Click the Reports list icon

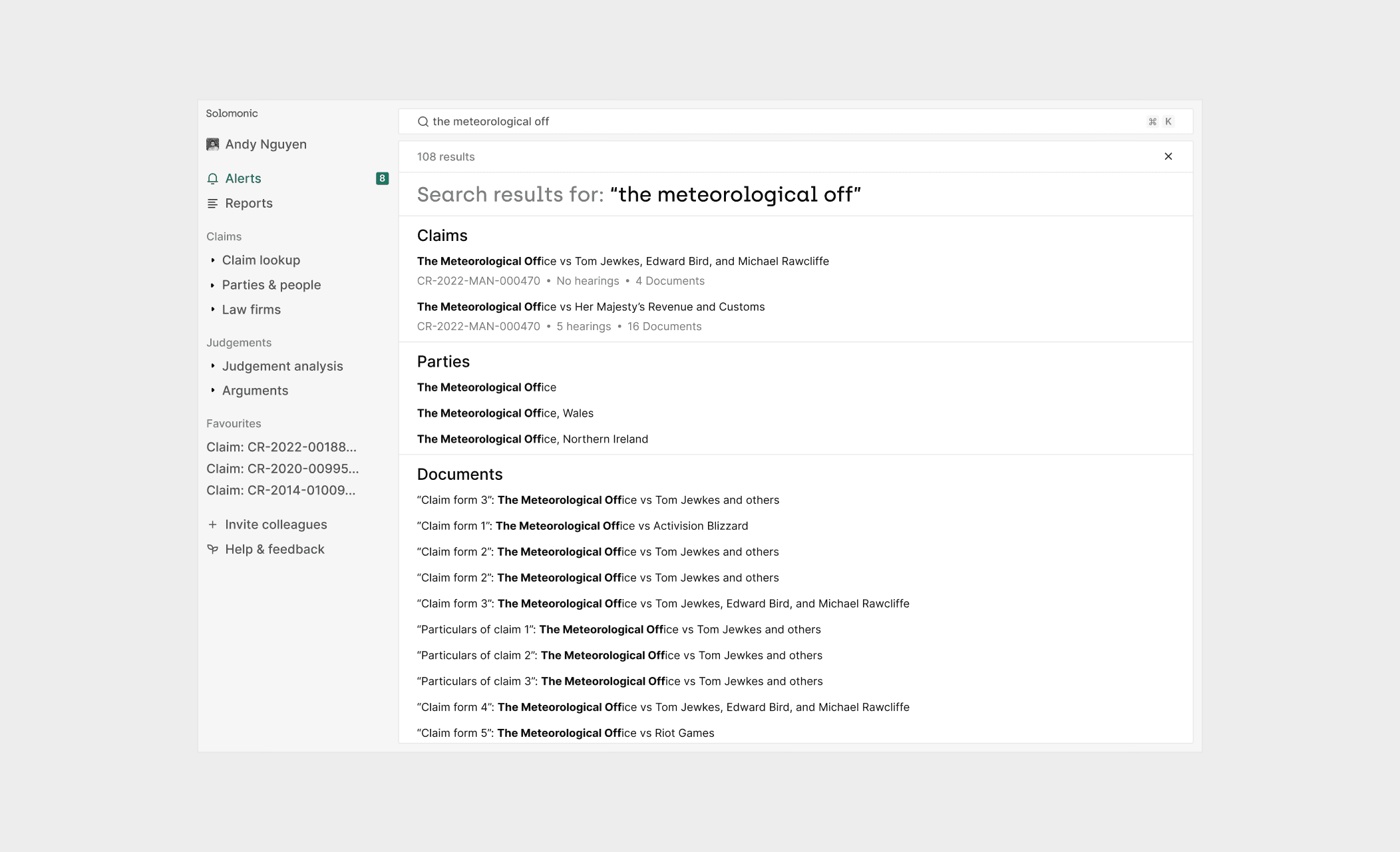pos(212,204)
